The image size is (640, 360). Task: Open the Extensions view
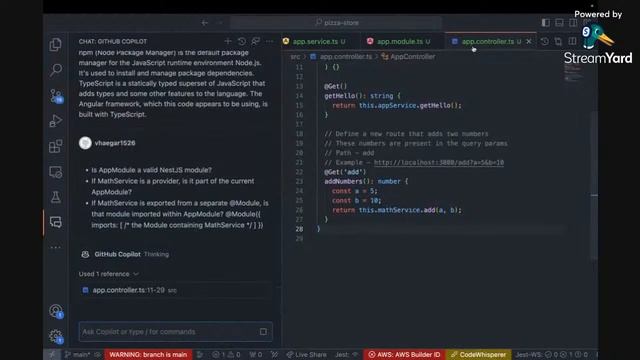point(56,146)
